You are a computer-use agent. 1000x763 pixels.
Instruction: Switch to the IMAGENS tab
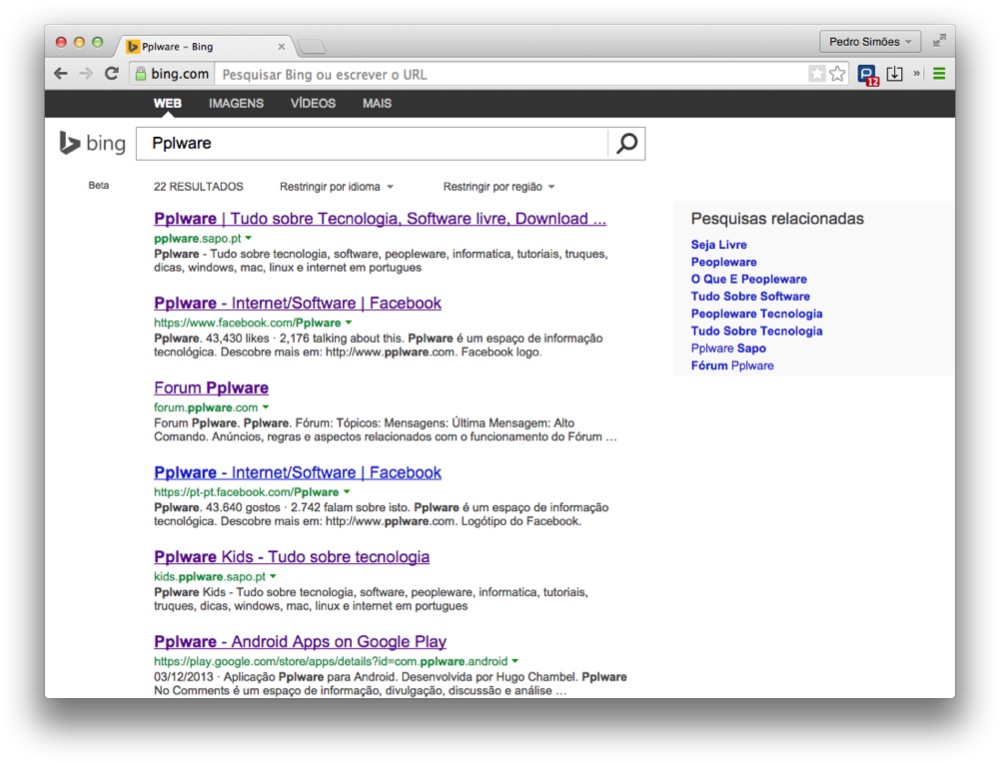click(236, 103)
